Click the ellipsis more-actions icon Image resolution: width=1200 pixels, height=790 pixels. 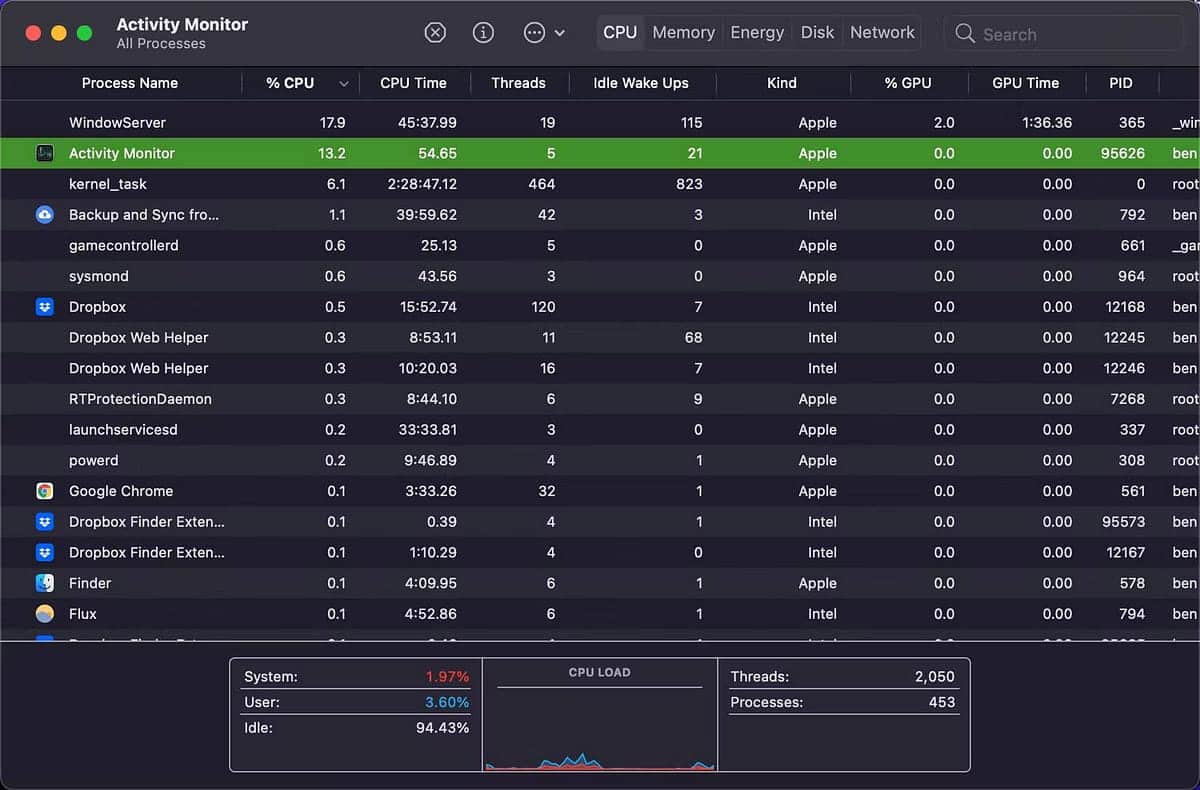(x=534, y=33)
